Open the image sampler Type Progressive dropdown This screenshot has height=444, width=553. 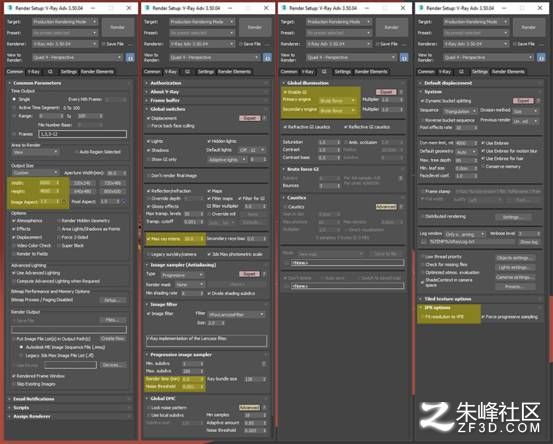[182, 275]
